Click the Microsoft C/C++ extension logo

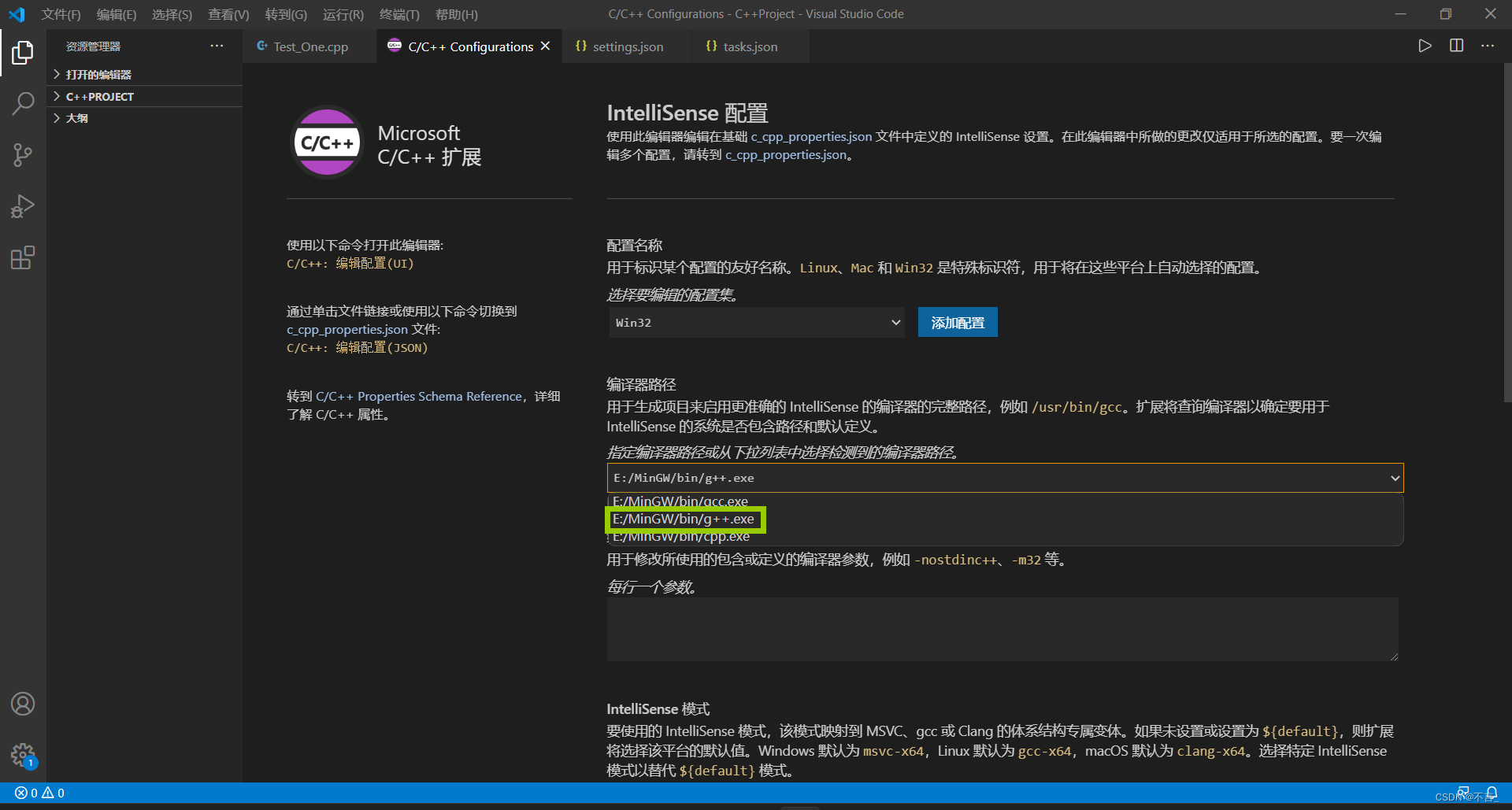coord(328,142)
